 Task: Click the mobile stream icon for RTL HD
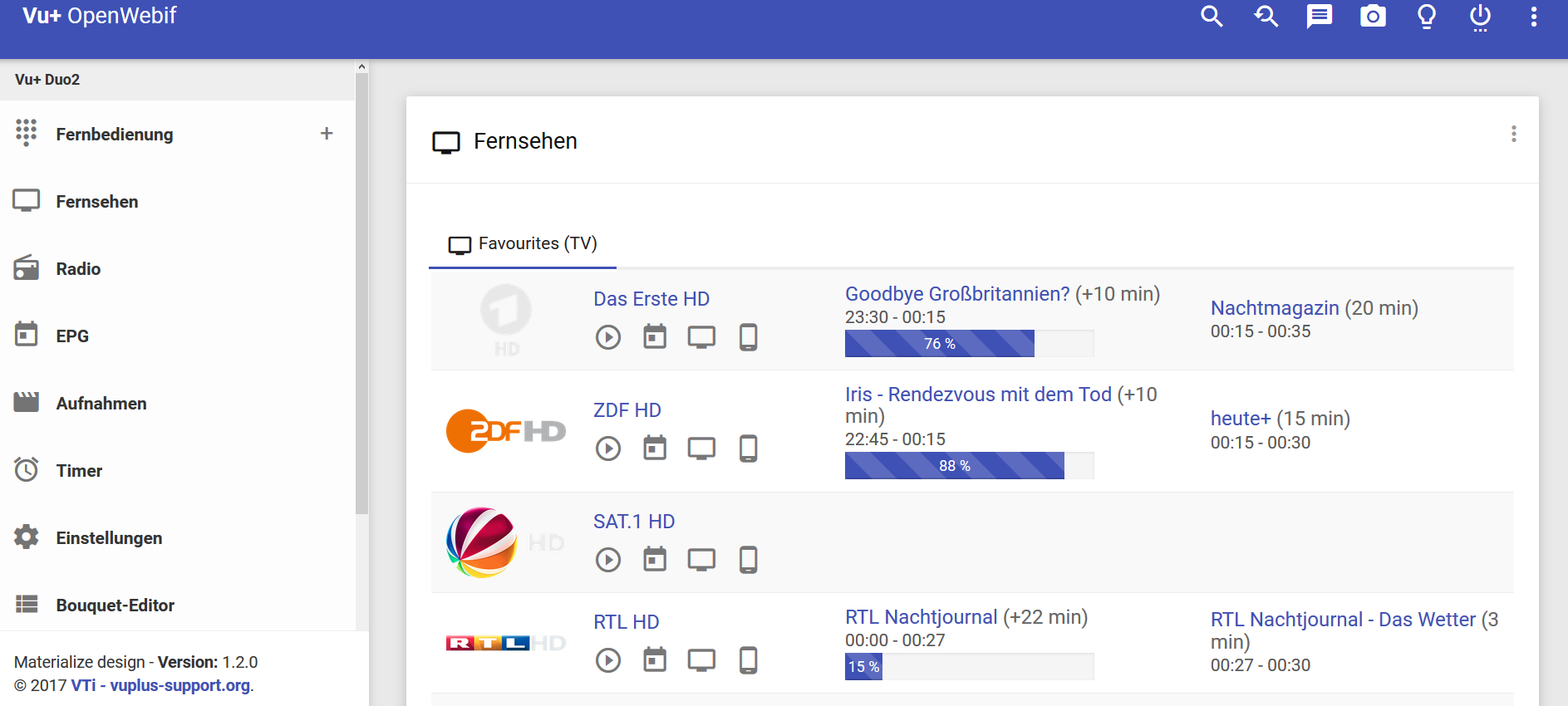(x=748, y=660)
